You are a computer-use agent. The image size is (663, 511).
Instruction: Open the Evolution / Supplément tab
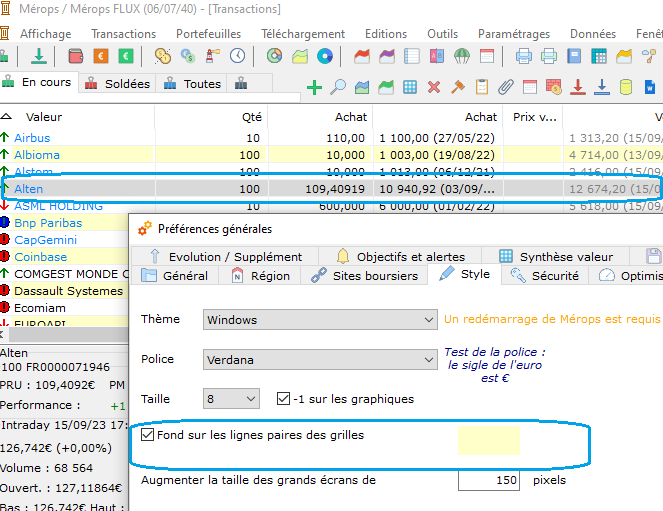point(225,256)
